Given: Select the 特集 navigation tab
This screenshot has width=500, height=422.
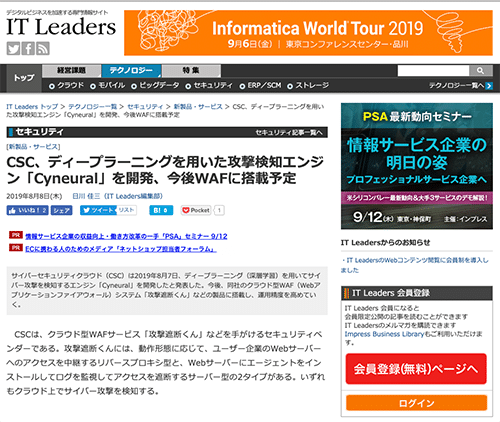Looking at the screenshot, I should coord(191,71).
